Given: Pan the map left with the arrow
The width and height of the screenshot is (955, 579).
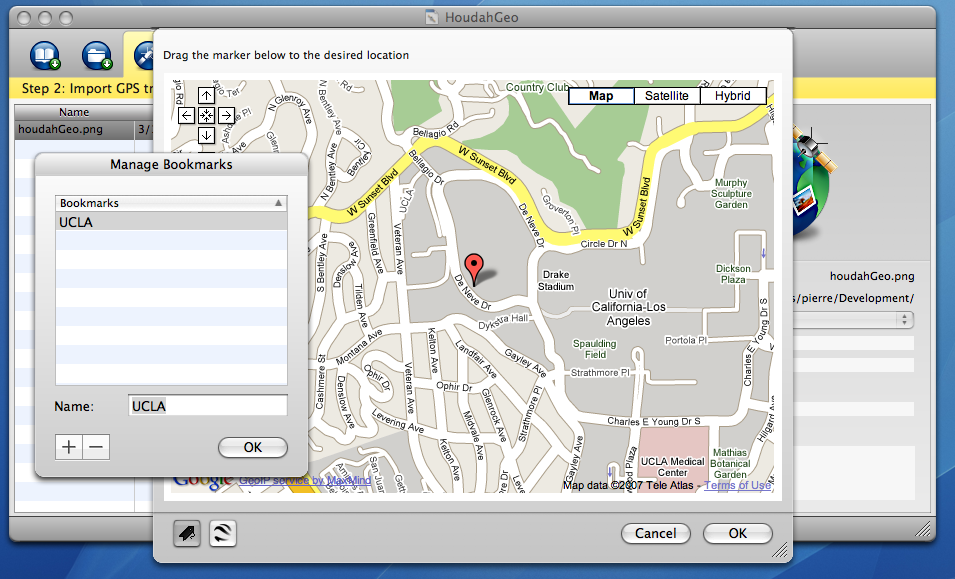Looking at the screenshot, I should click(x=186, y=115).
